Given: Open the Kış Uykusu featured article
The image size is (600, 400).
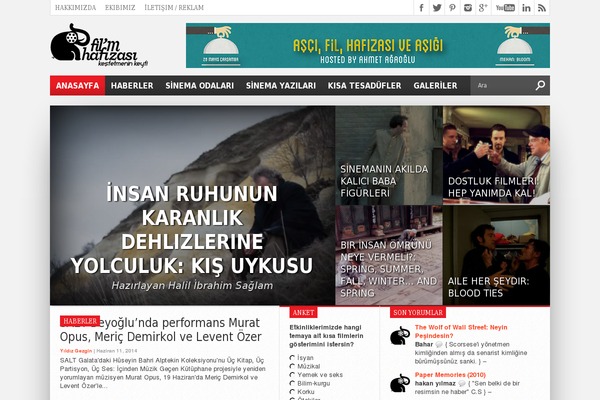Looking at the screenshot, I should (192, 206).
